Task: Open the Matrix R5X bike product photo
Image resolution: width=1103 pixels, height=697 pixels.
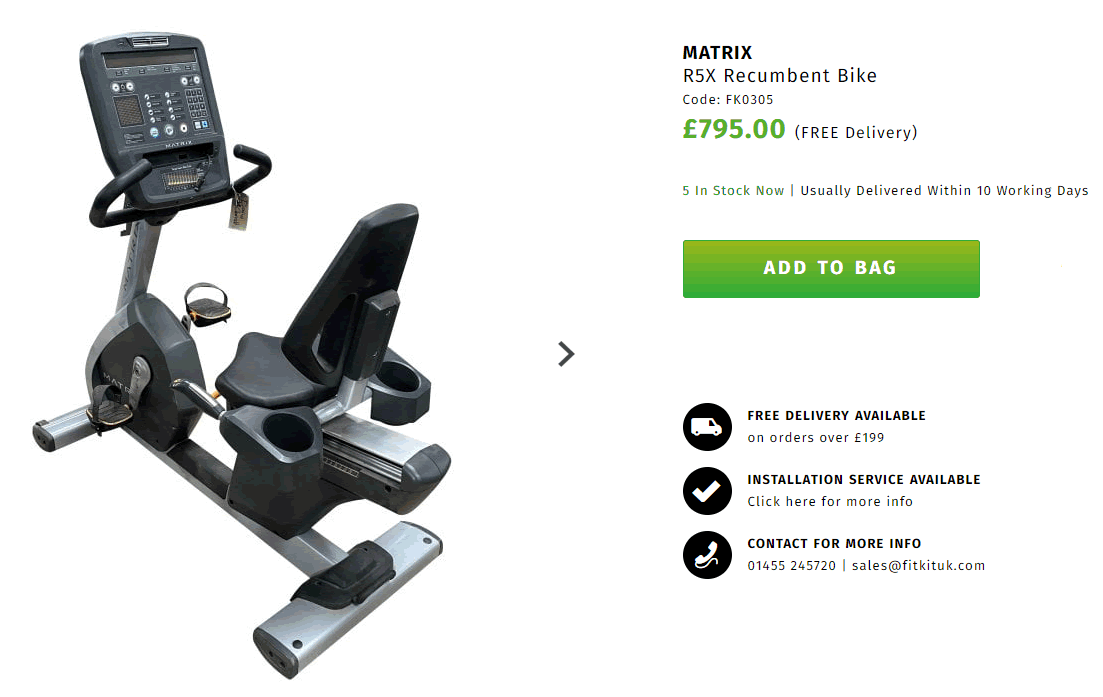Action: (243, 355)
